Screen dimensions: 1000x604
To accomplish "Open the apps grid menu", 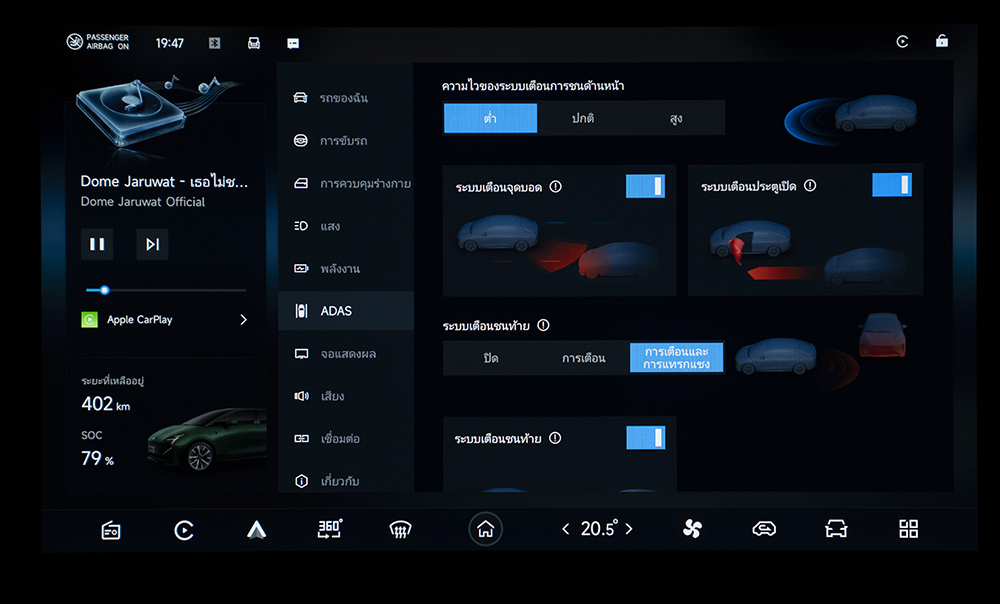I will tap(908, 529).
